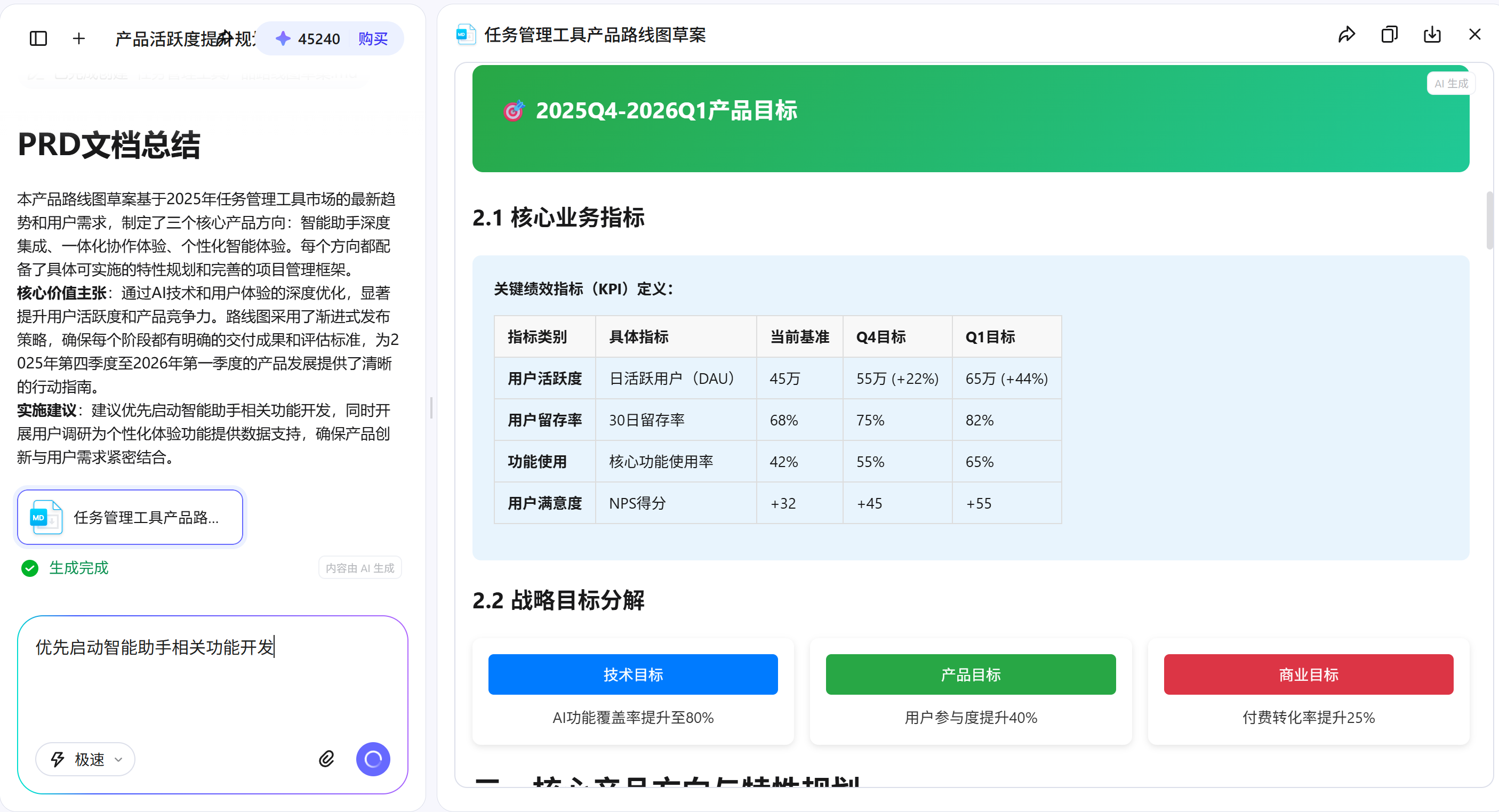
Task: Attach a file using the paperclip icon
Action: click(326, 759)
